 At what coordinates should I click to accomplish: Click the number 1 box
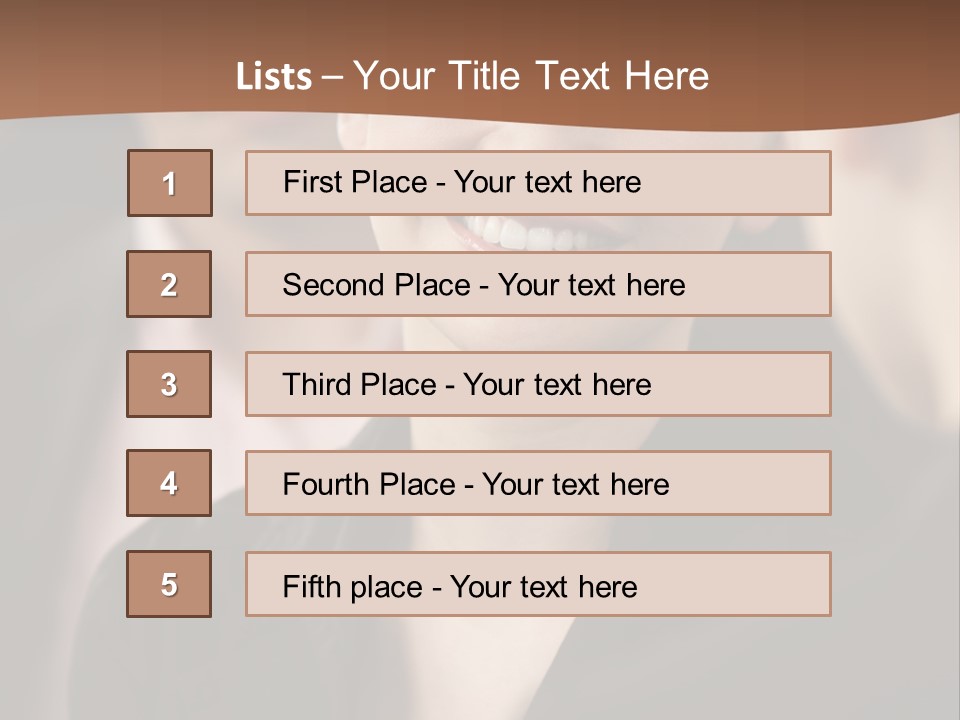170,183
